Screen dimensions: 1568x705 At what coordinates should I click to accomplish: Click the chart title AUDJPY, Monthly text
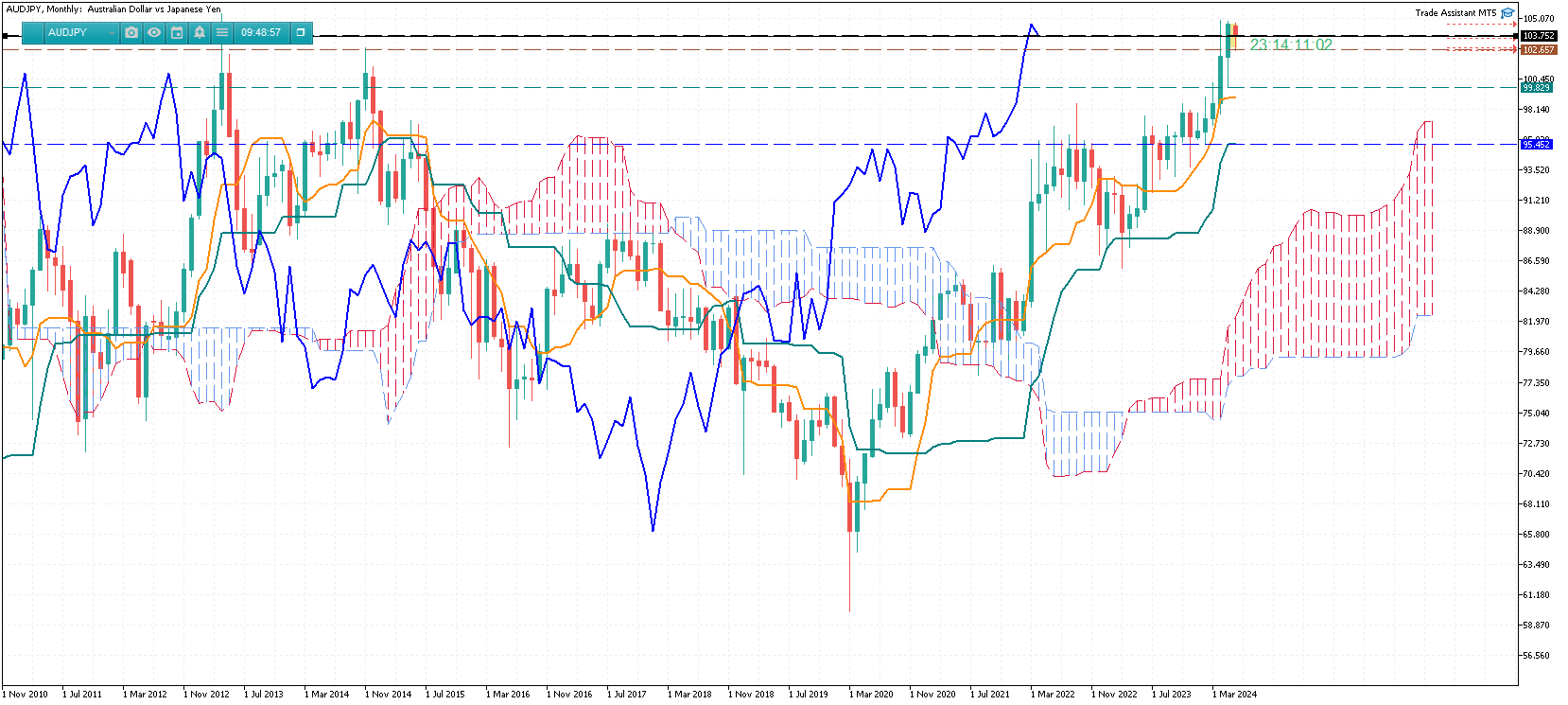(x=113, y=9)
